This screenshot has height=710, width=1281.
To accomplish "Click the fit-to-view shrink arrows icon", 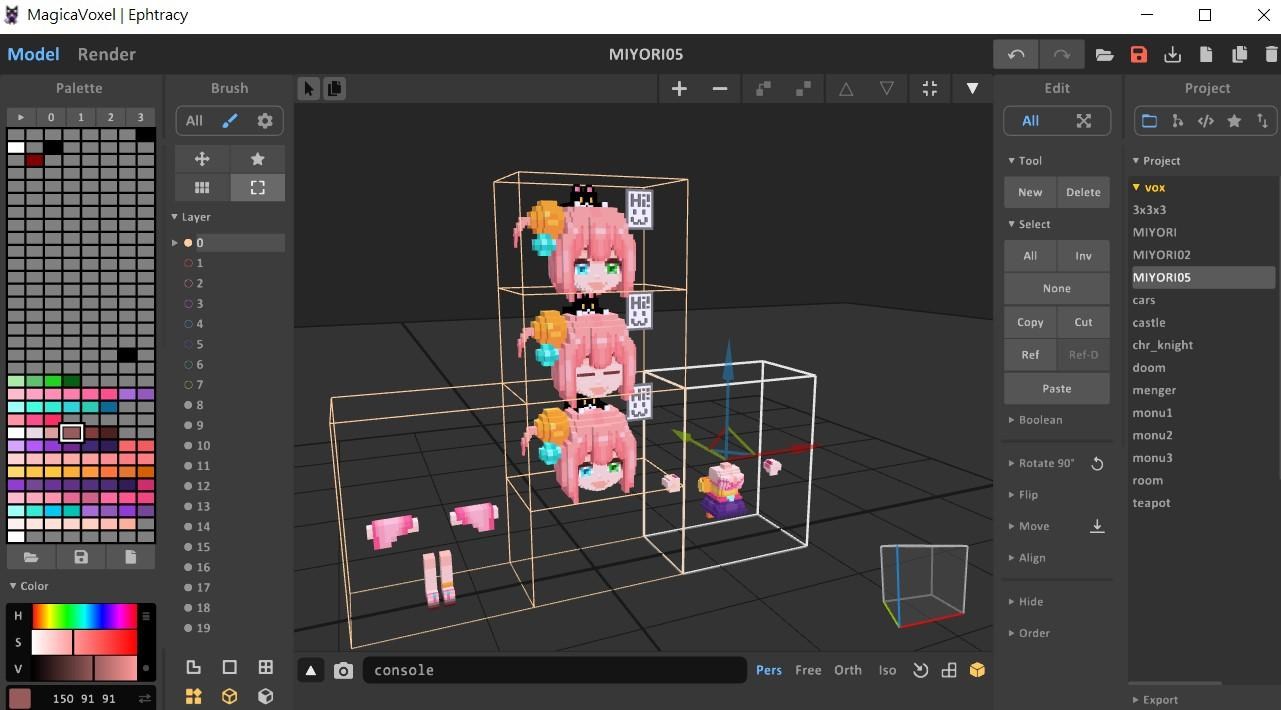I will point(929,89).
